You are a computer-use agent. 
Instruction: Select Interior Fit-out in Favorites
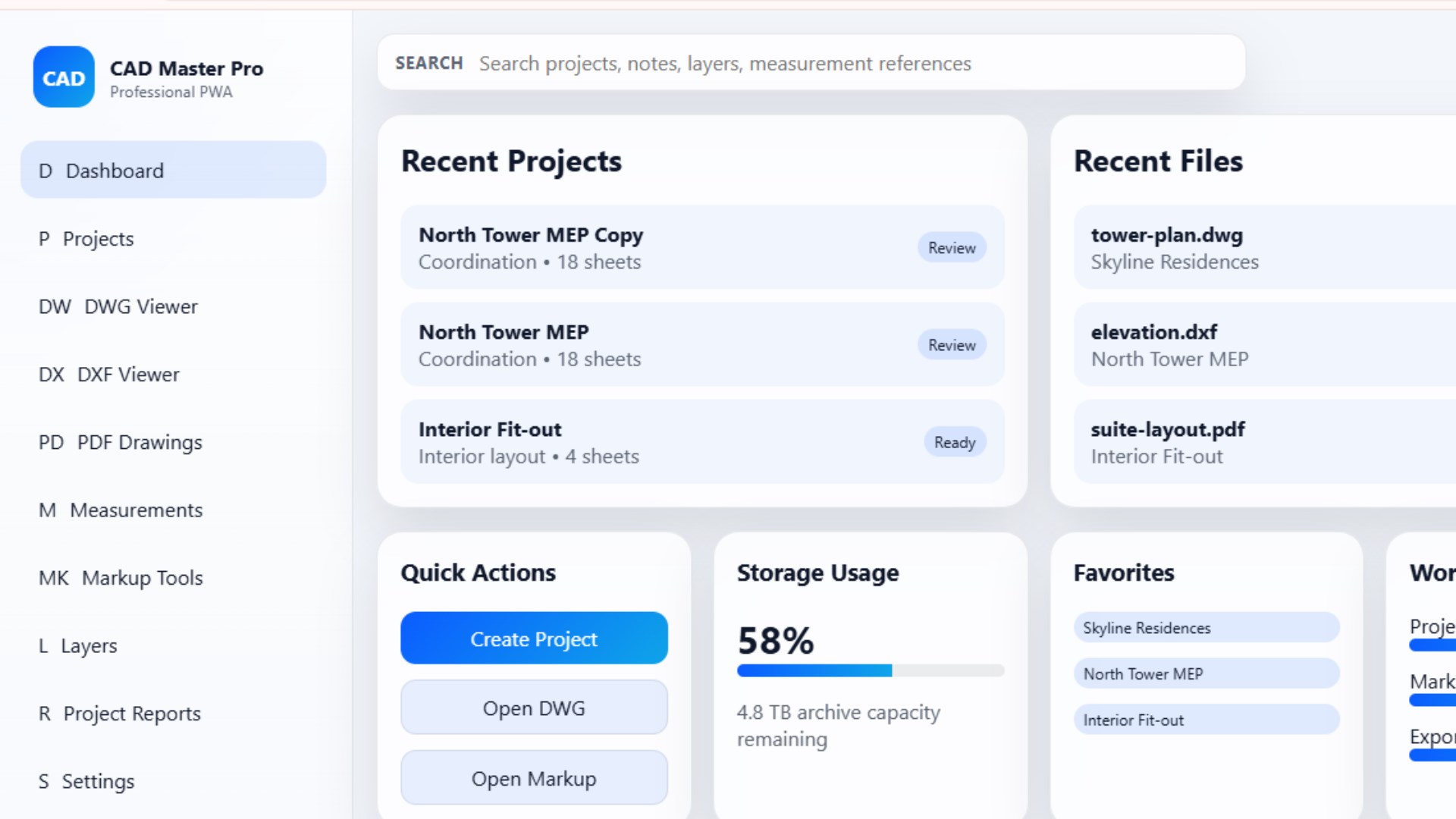[1207, 720]
